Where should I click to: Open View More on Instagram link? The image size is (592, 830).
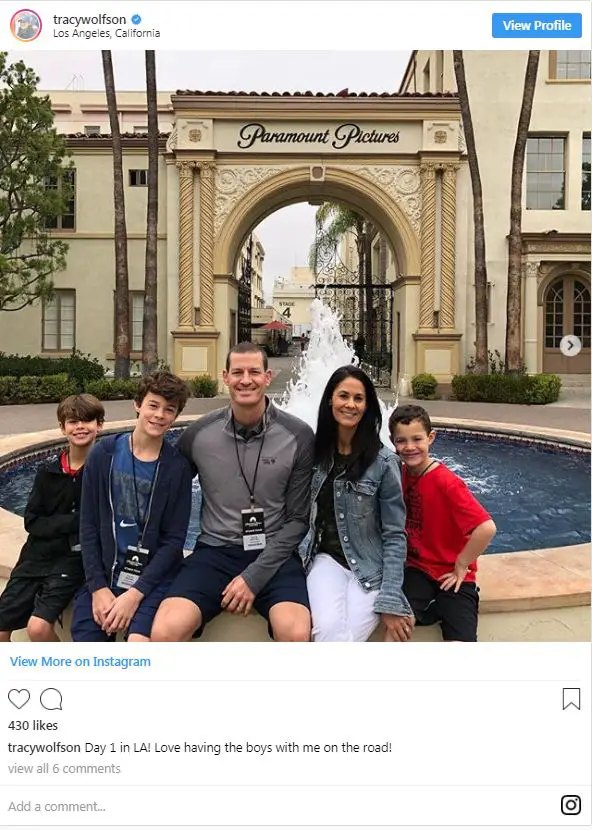[80, 662]
